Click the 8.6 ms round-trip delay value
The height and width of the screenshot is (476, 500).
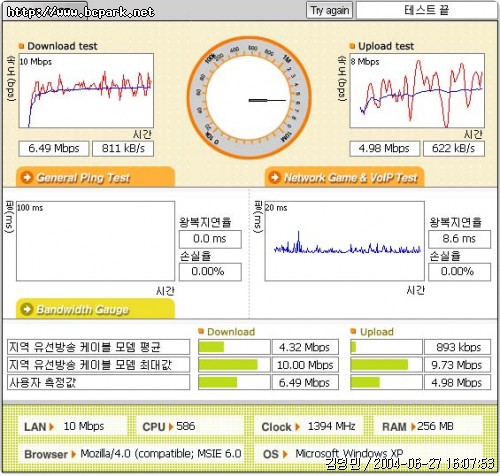459,239
